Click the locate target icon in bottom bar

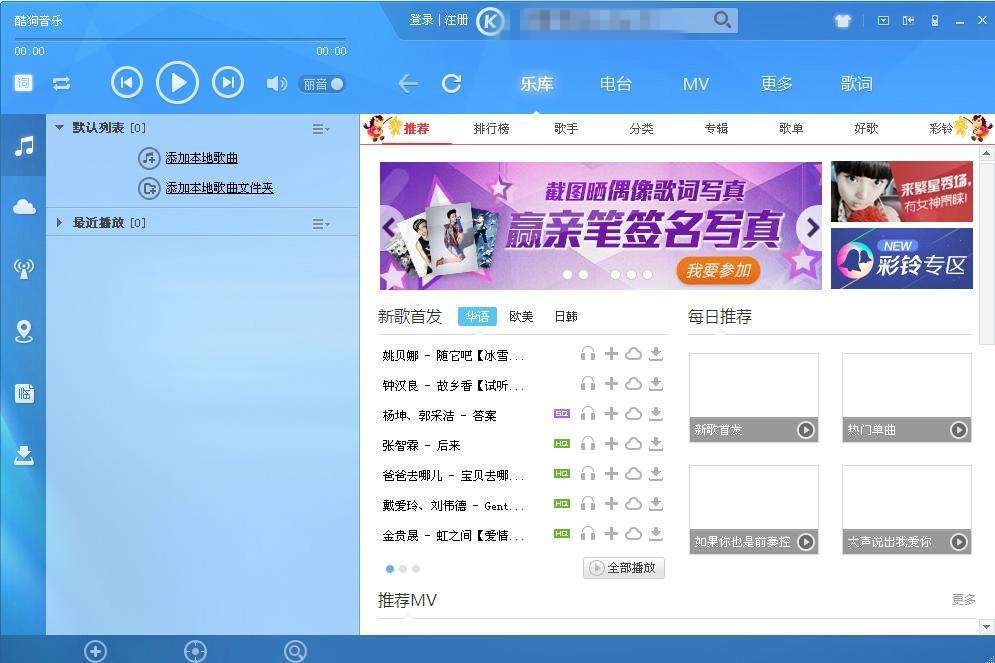click(195, 651)
